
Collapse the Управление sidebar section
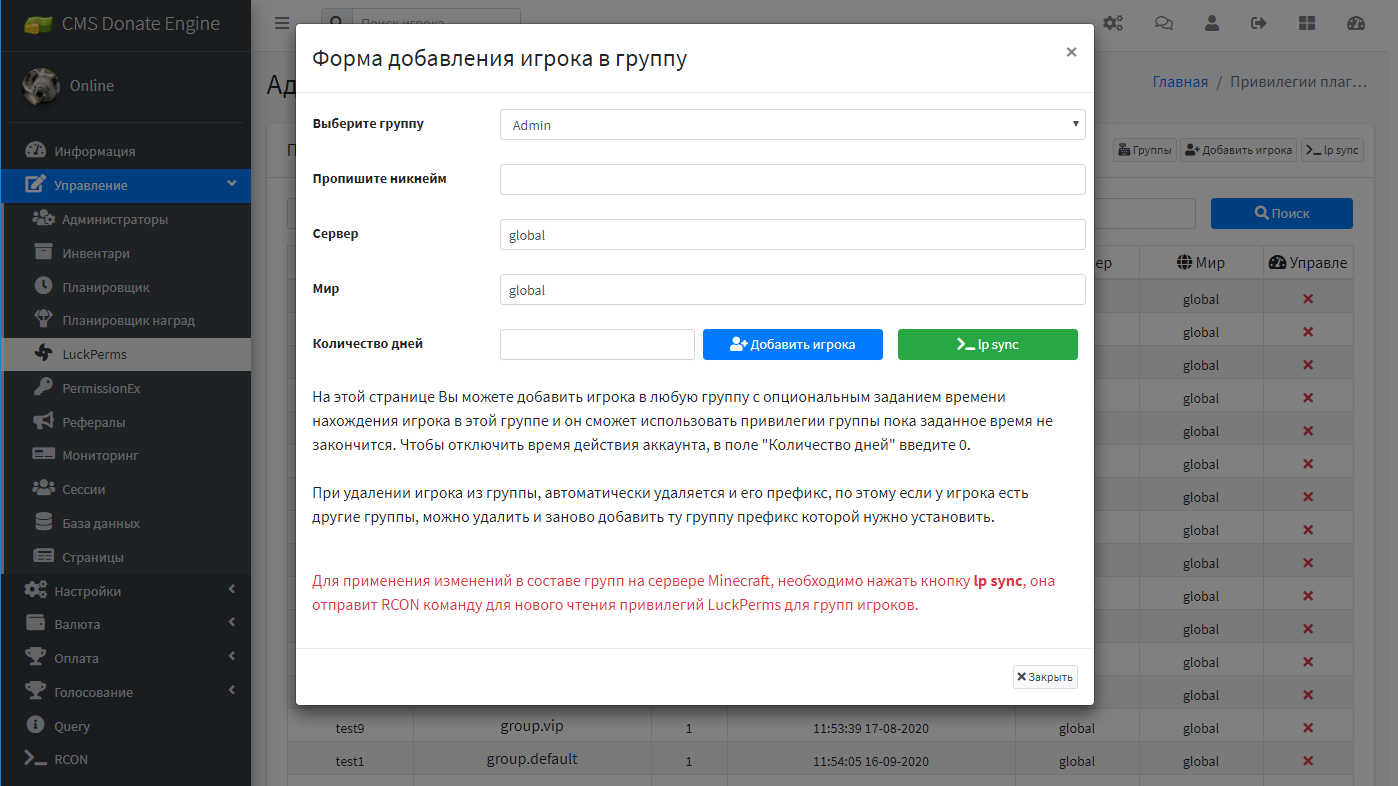[x=125, y=185]
